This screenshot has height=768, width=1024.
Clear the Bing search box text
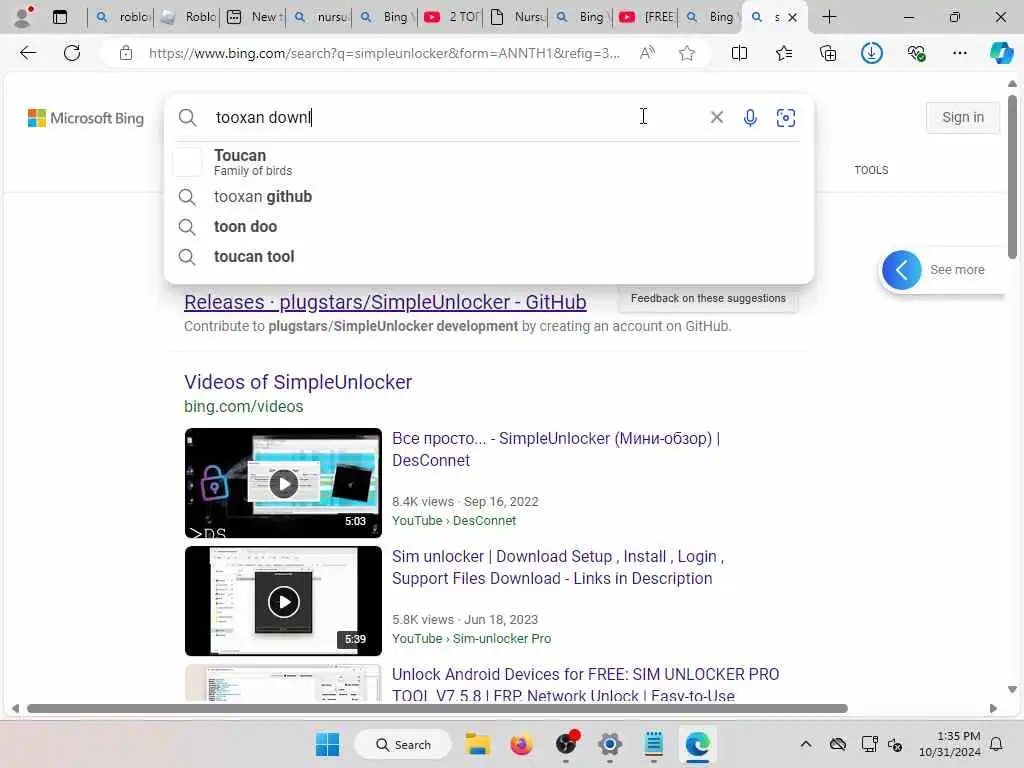pyautogui.click(x=716, y=117)
